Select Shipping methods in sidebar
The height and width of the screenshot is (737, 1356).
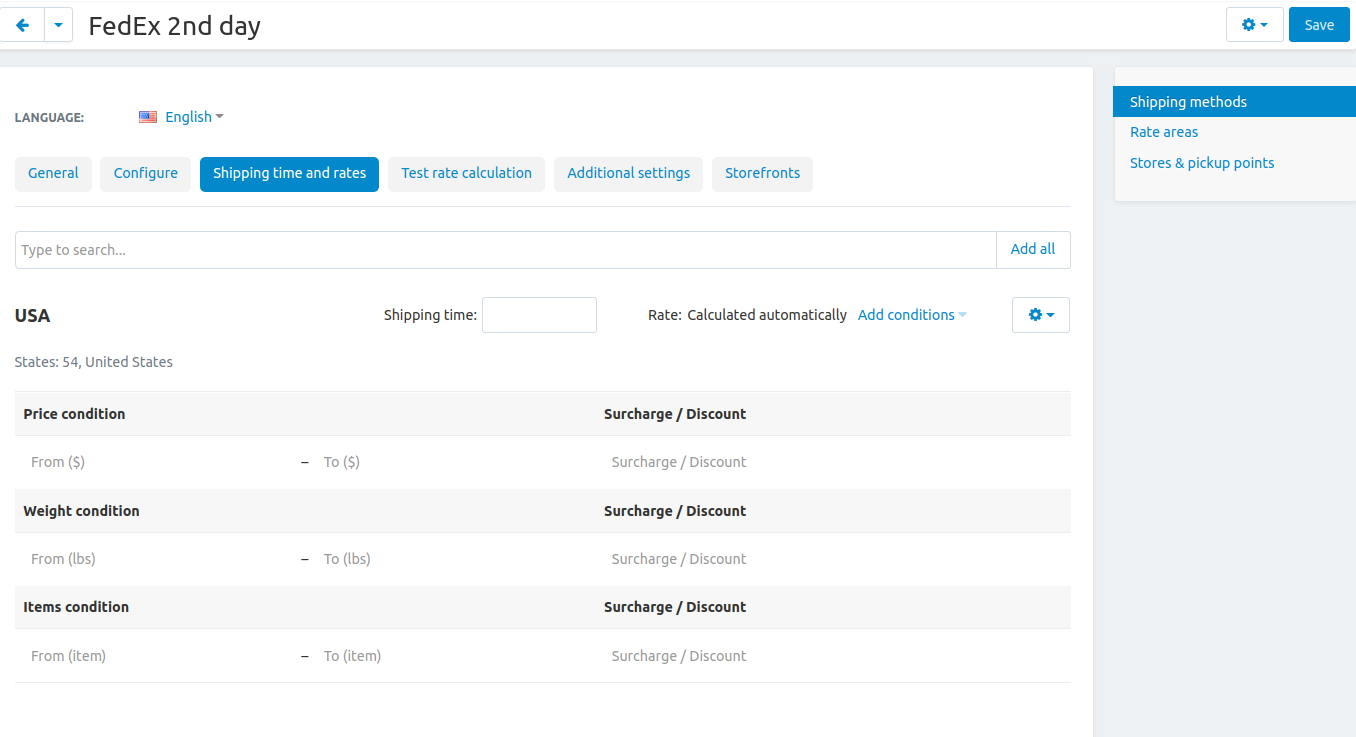click(1235, 102)
